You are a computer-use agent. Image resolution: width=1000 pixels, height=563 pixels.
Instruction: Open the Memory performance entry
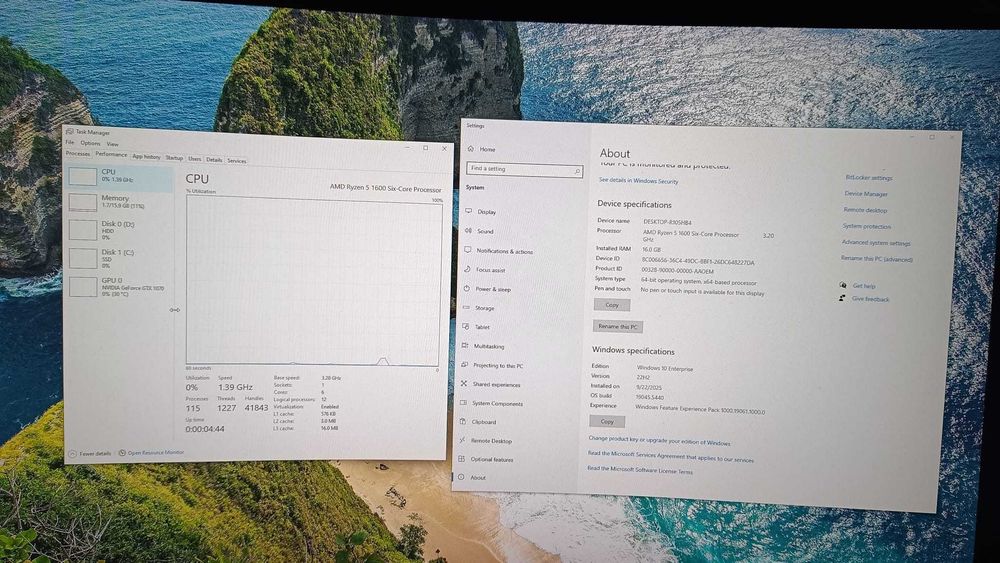(x=119, y=202)
